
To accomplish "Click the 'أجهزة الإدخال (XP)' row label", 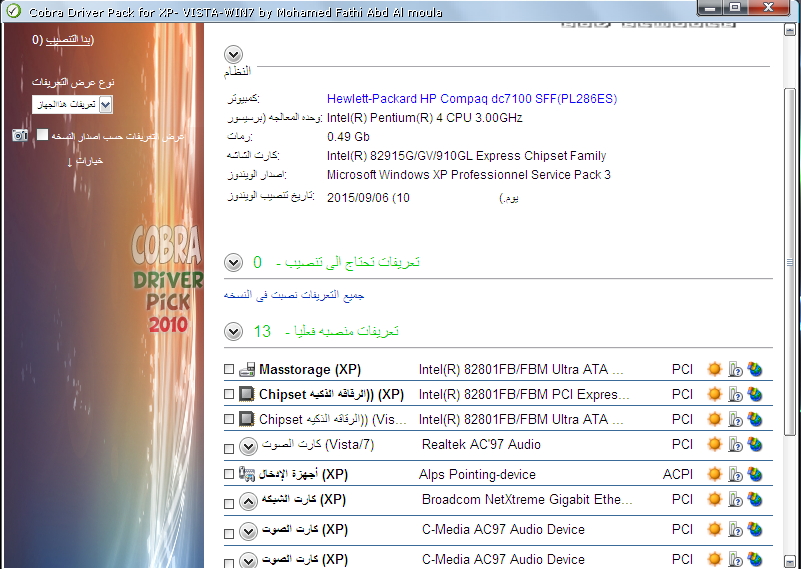I will [x=303, y=475].
